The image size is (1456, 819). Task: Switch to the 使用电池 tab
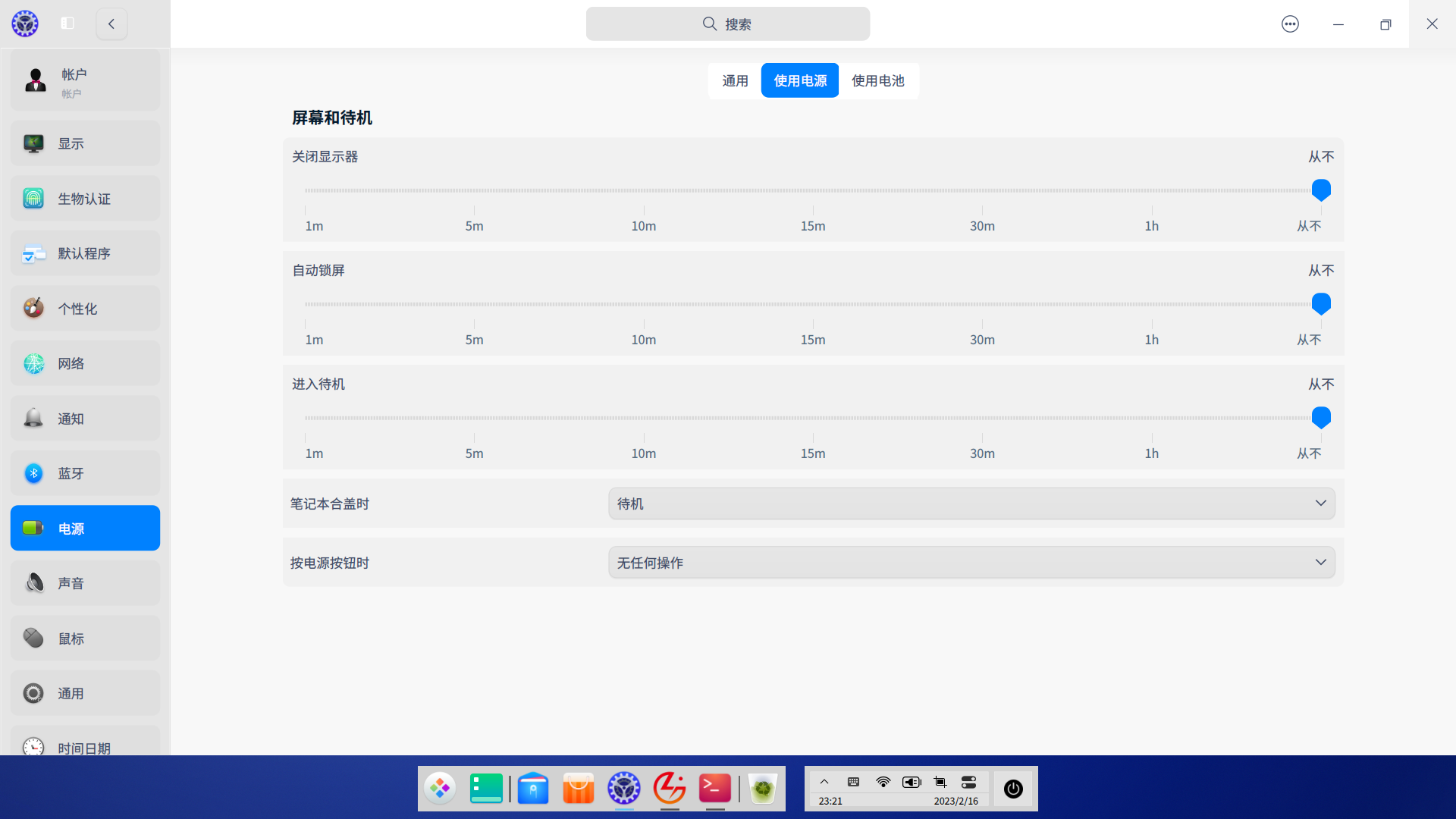point(877,80)
